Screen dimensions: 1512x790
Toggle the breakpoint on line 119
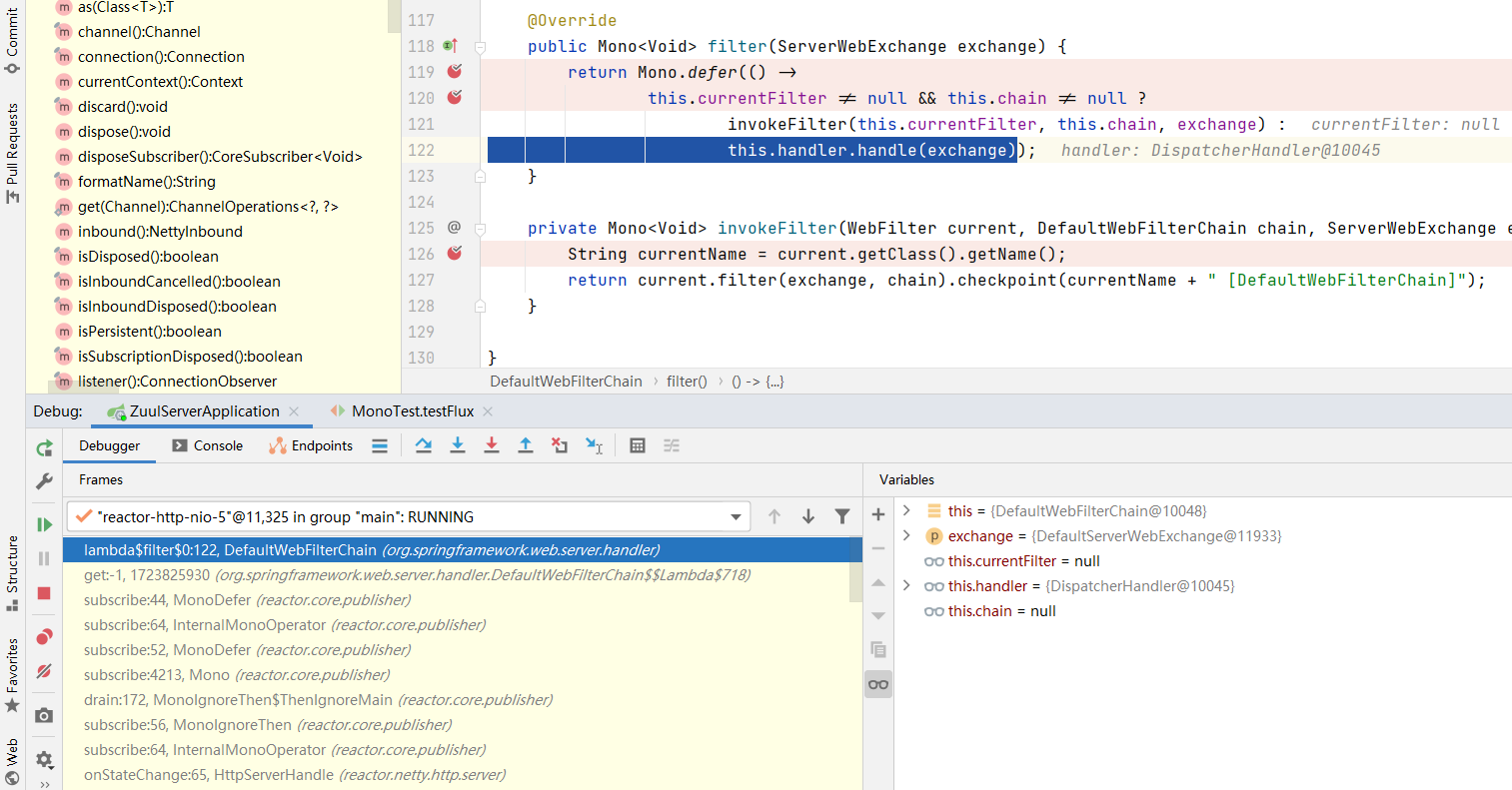pyautogui.click(x=455, y=71)
